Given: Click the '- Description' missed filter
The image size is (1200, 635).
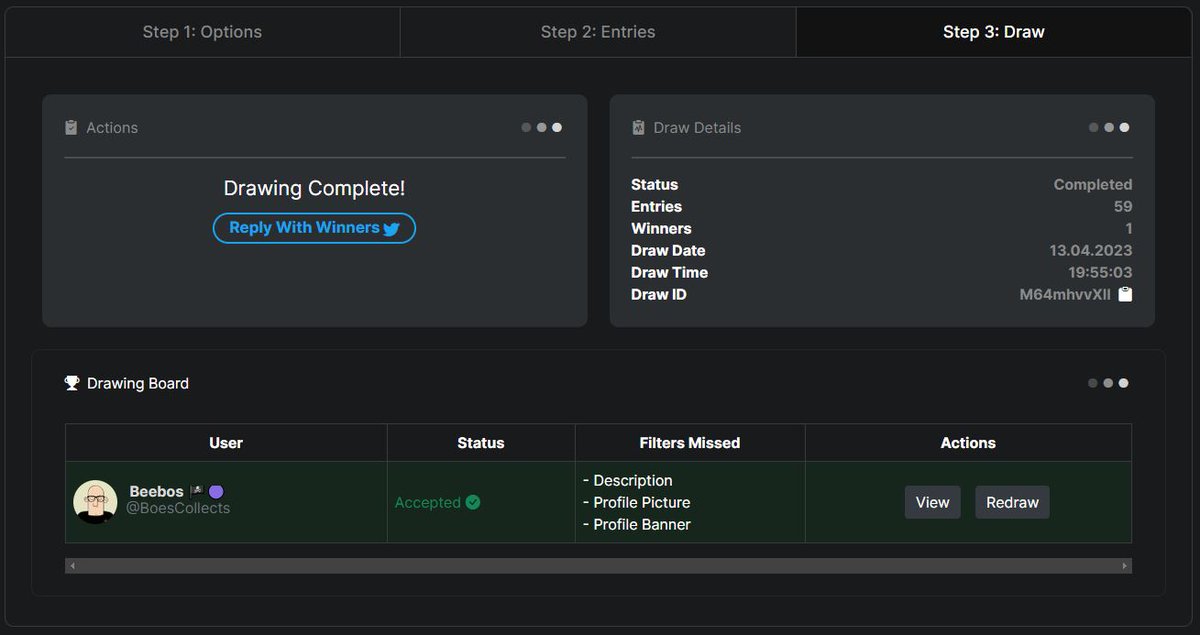Looking at the screenshot, I should pos(627,480).
